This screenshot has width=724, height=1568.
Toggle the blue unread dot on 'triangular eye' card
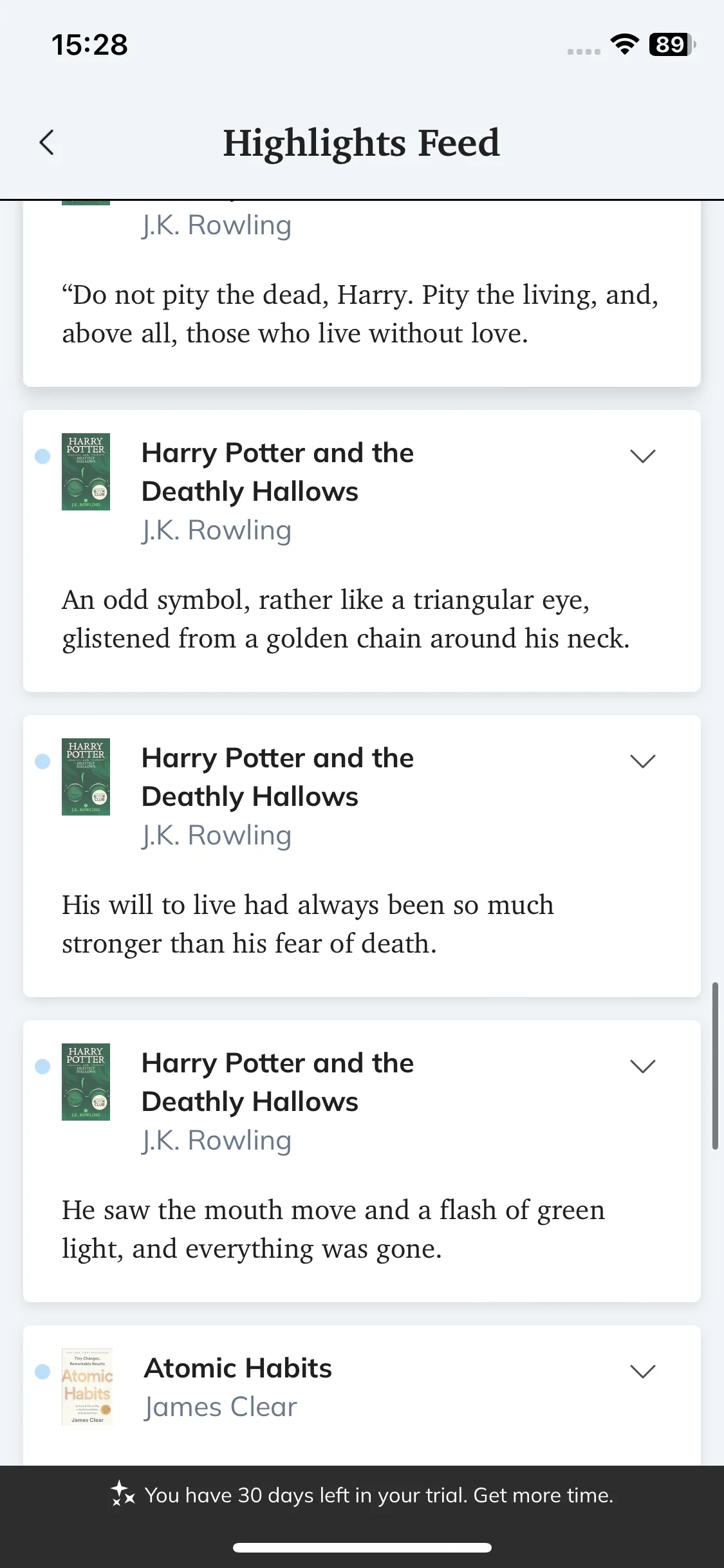pos(42,456)
